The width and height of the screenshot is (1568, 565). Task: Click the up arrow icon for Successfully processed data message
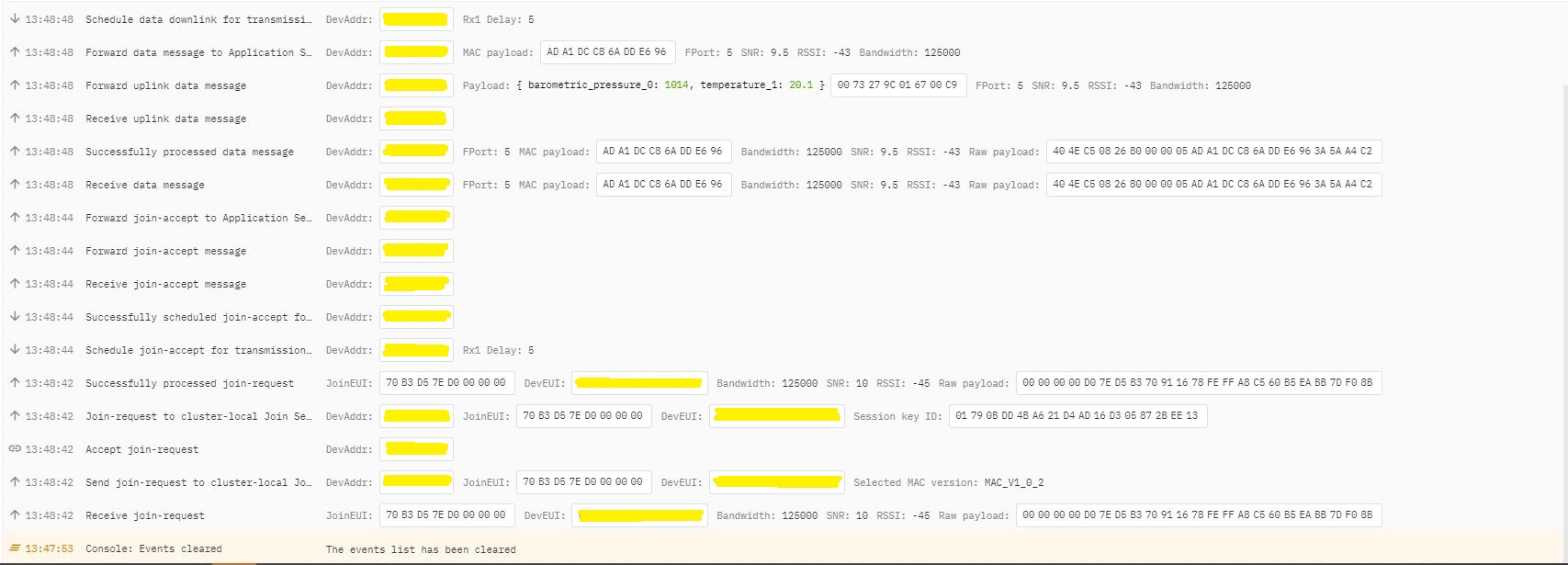point(15,152)
